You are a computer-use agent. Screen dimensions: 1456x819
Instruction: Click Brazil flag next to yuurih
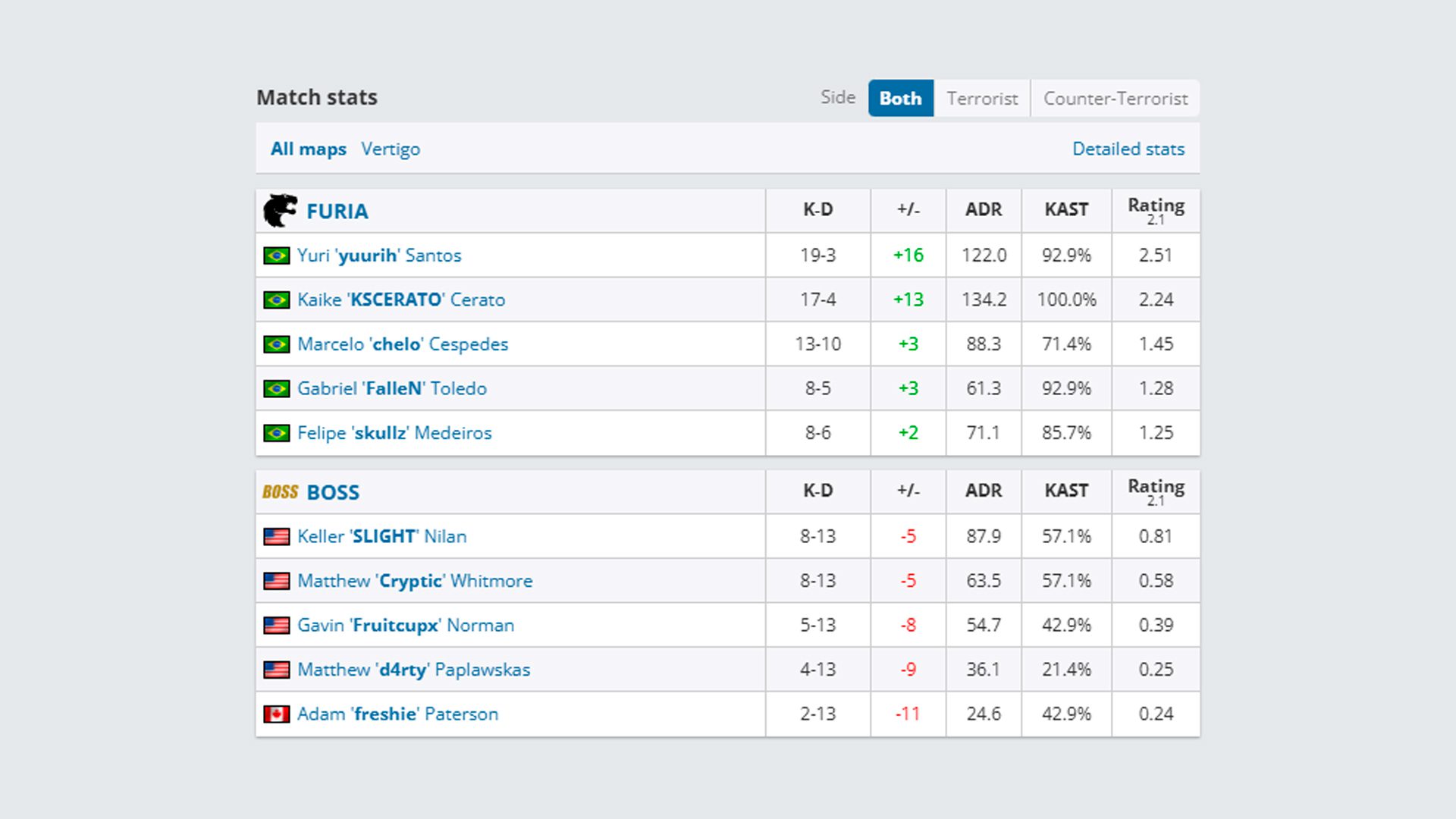point(277,256)
